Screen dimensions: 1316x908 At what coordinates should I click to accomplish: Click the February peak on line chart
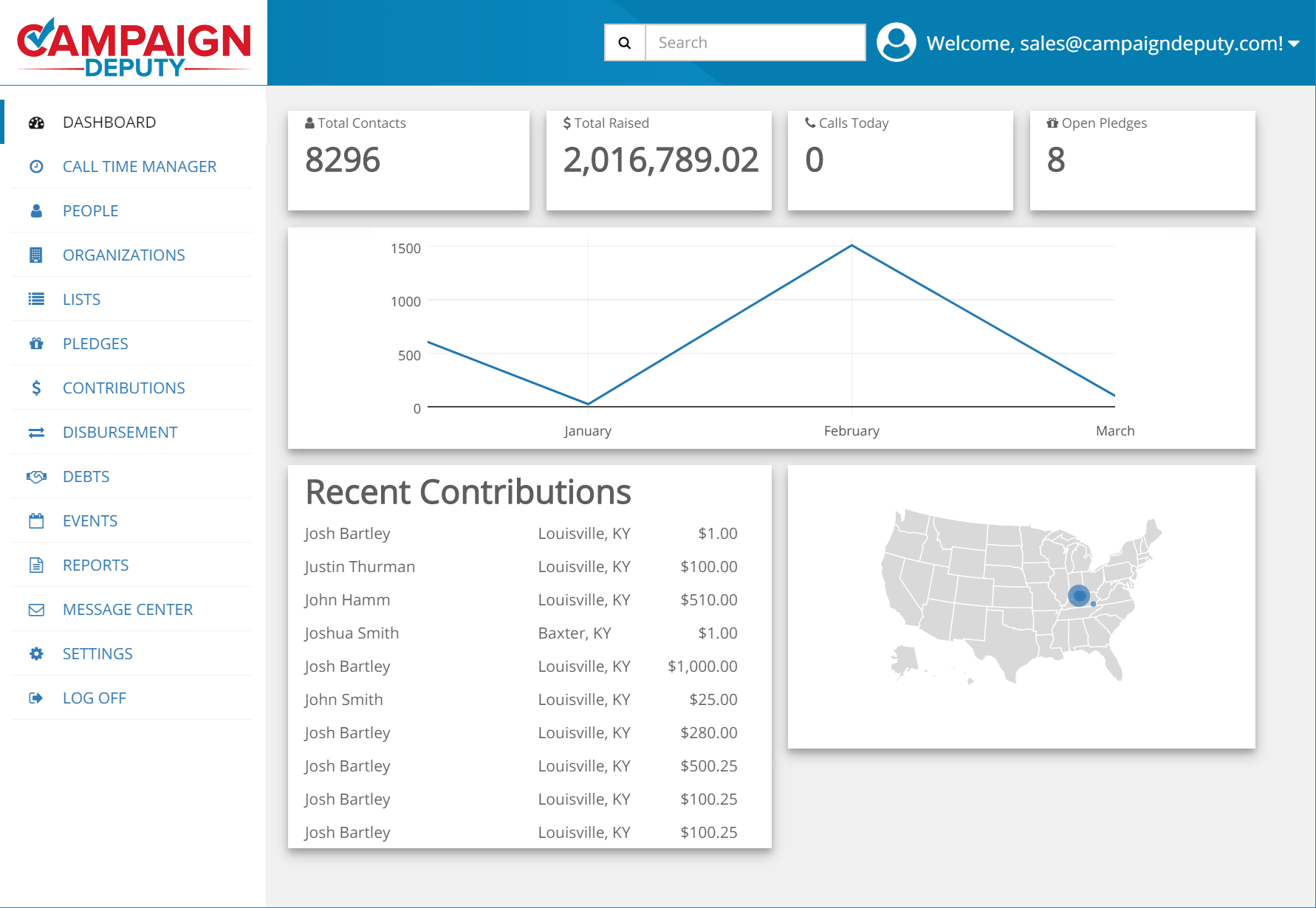coord(851,245)
